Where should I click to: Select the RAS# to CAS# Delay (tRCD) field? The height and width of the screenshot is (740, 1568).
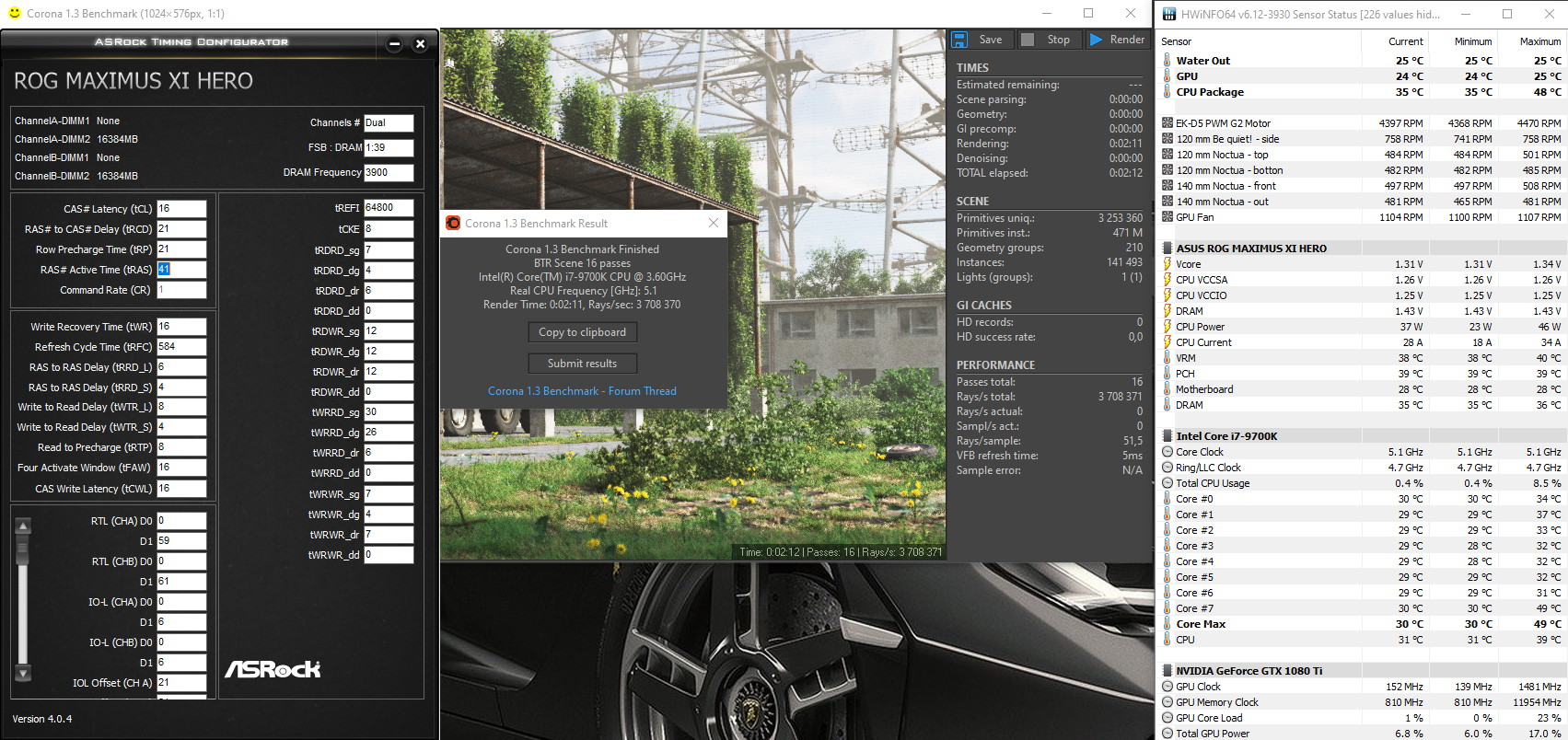click(x=181, y=229)
